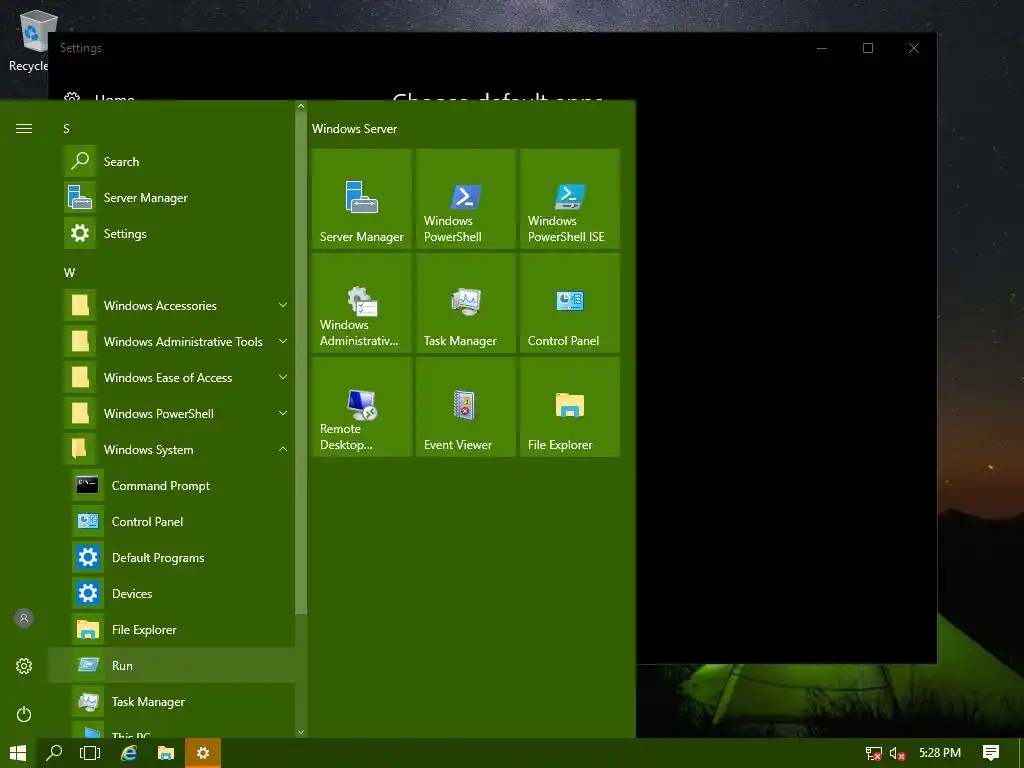Open the Server Manager tile
The height and width of the screenshot is (768, 1024).
click(x=361, y=199)
